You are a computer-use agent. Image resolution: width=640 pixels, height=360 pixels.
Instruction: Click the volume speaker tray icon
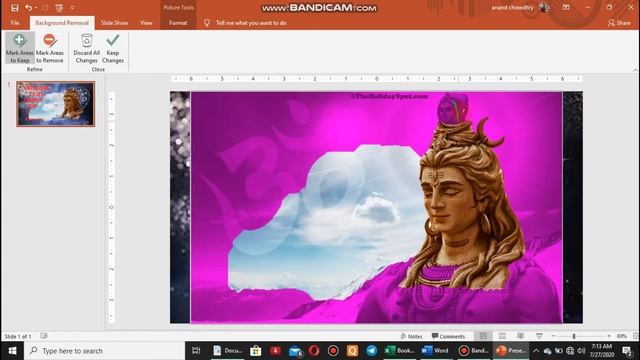(582, 351)
